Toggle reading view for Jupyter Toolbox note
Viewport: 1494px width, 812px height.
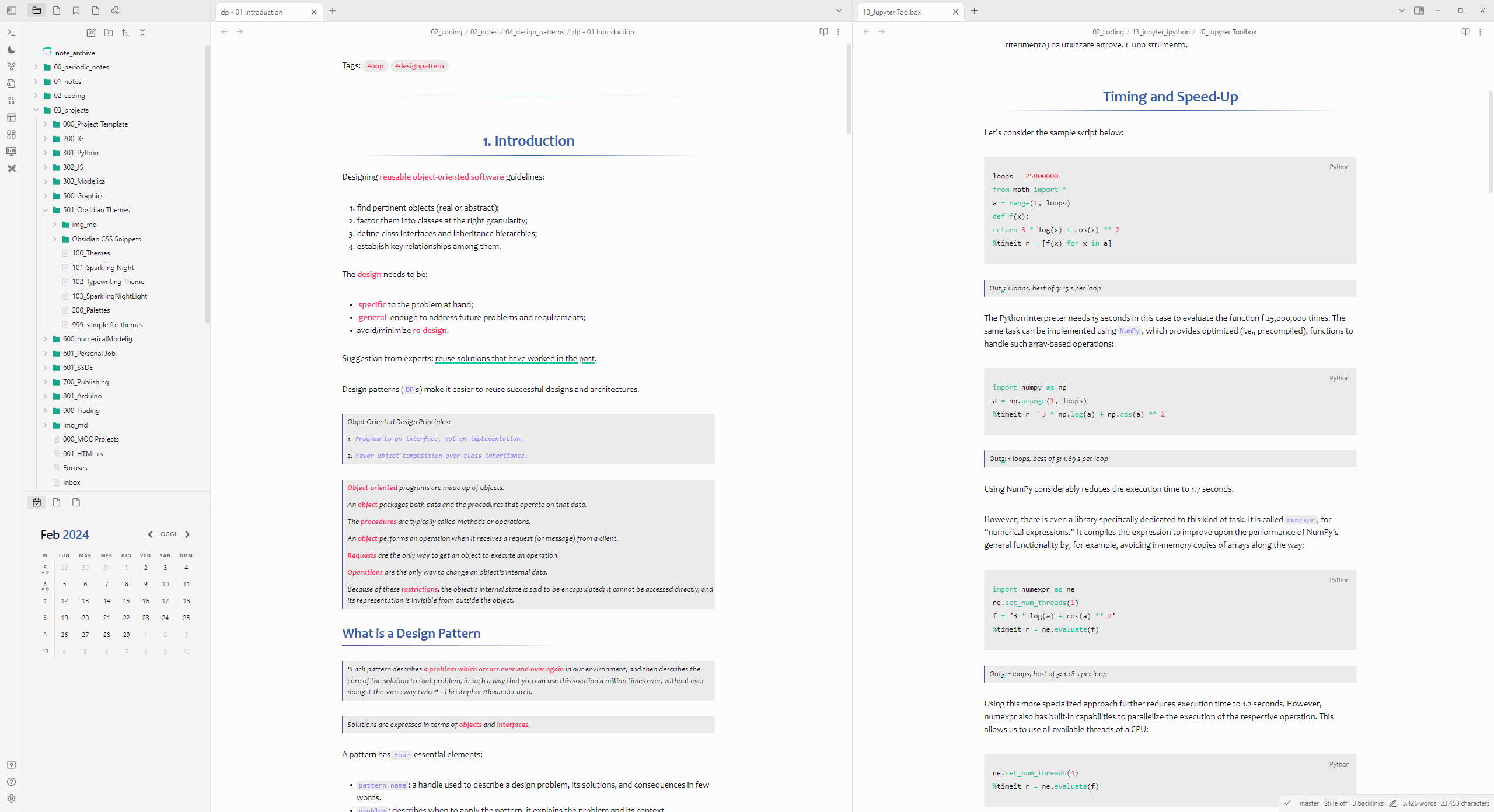[x=1465, y=32]
